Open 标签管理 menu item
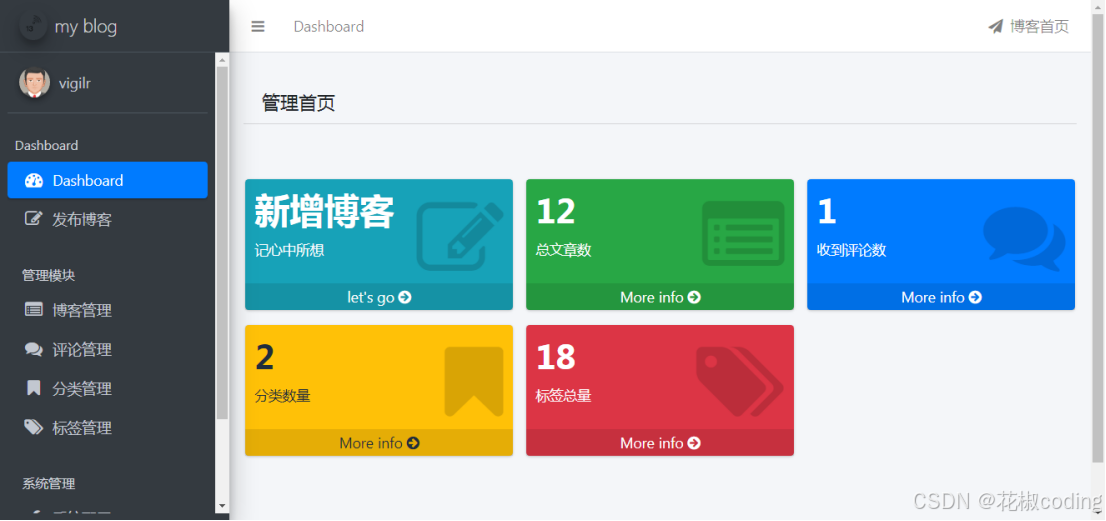 click(107, 428)
